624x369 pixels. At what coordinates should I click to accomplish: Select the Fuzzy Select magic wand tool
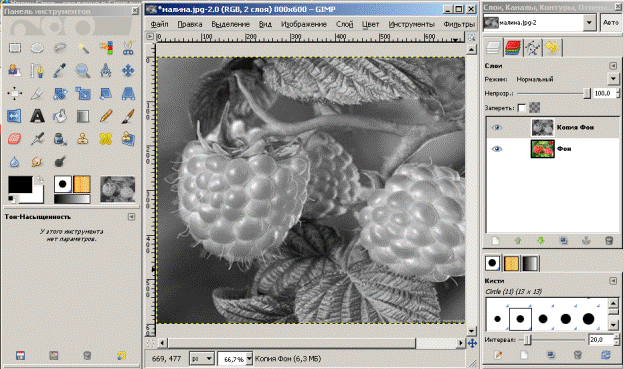[x=83, y=48]
